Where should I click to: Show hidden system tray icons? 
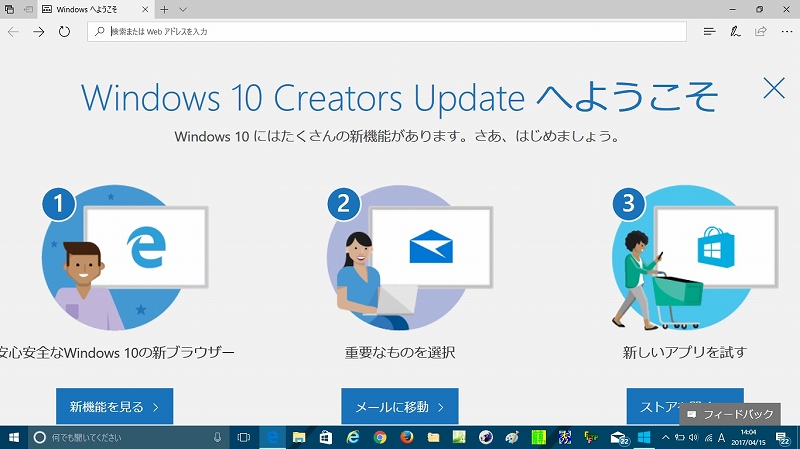665,437
